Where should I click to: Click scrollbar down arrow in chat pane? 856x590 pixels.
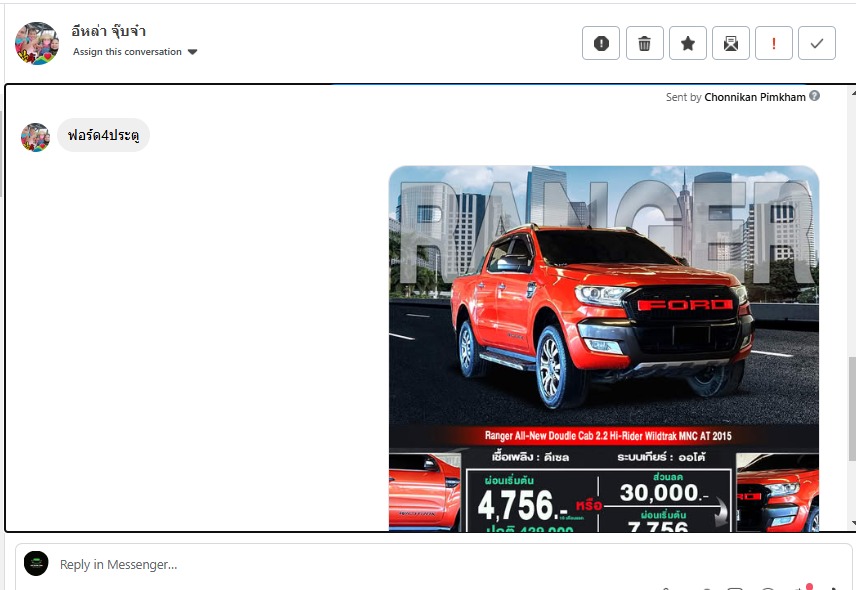point(853,523)
